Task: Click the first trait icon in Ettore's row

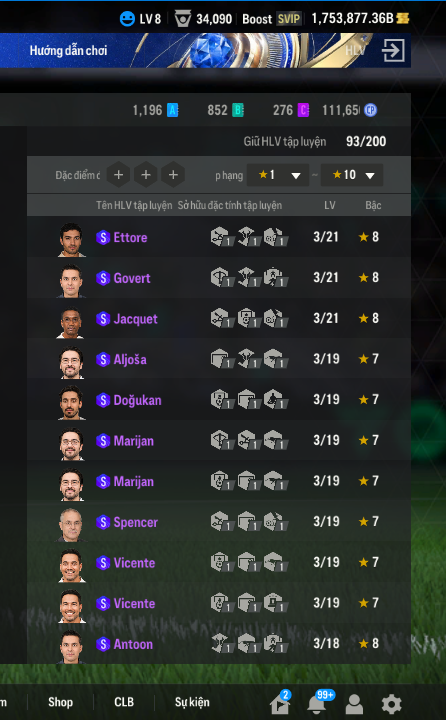Action: 221,237
